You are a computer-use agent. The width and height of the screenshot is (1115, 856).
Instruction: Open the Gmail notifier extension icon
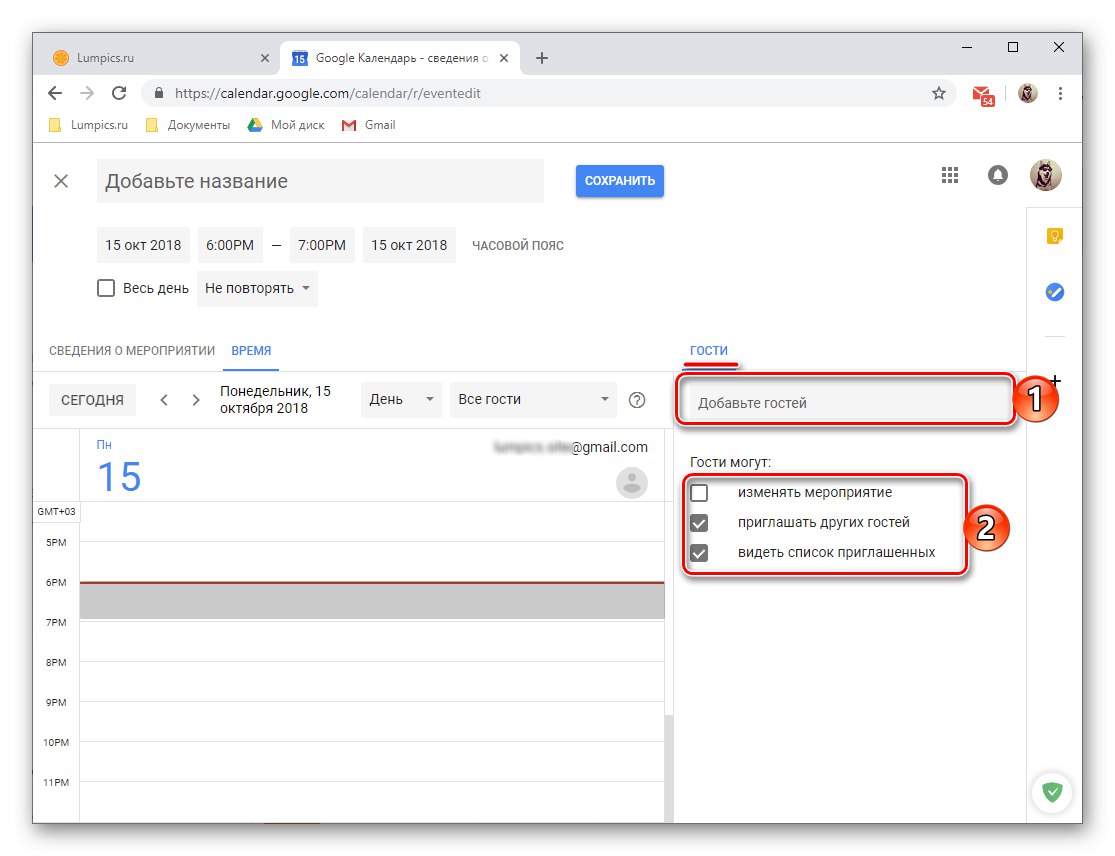[983, 92]
